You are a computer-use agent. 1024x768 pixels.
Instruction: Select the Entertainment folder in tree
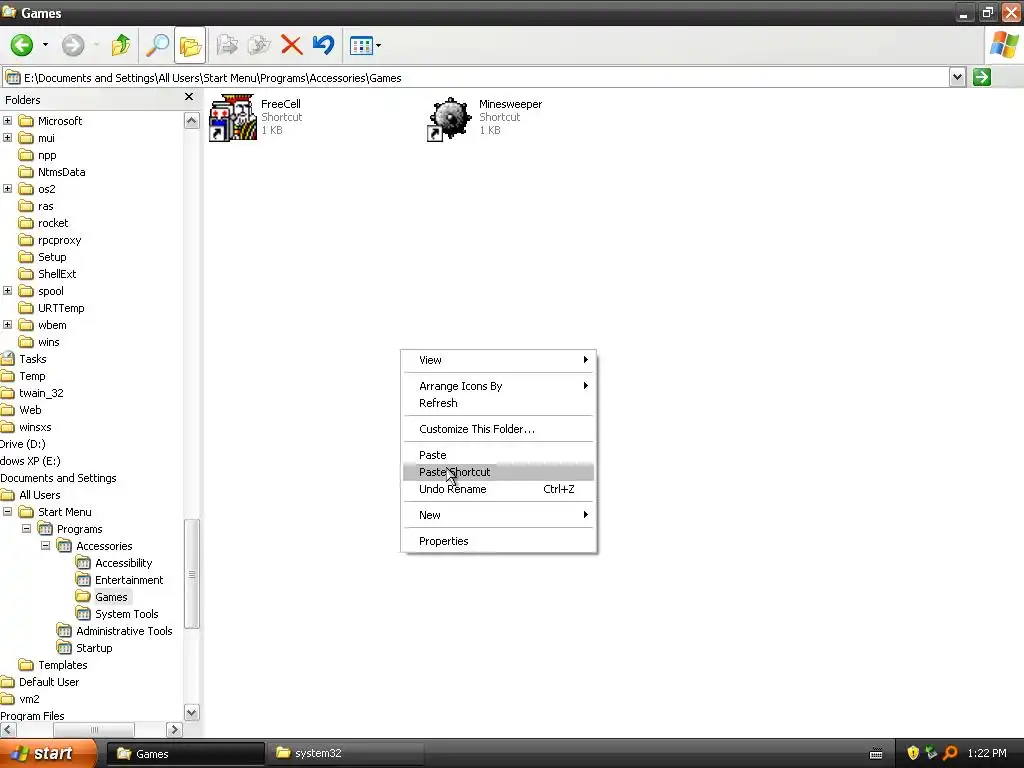pos(129,579)
